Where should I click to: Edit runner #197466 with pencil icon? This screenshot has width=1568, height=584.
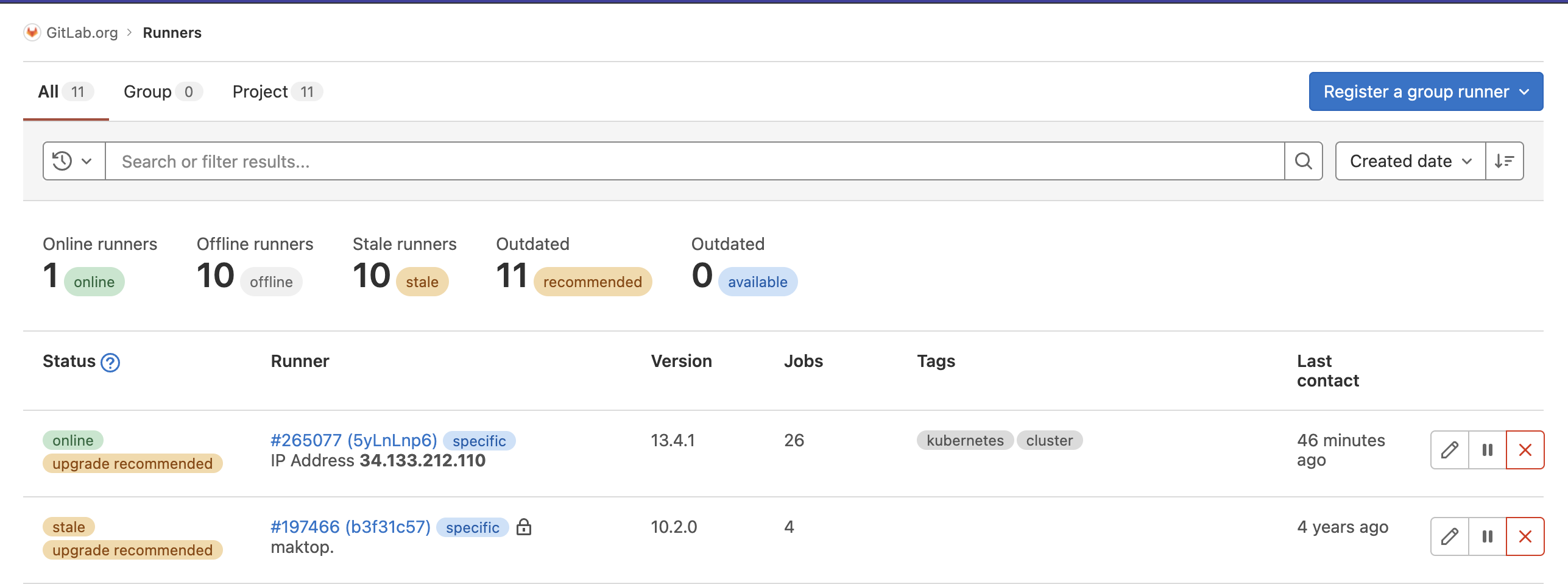pyautogui.click(x=1449, y=536)
